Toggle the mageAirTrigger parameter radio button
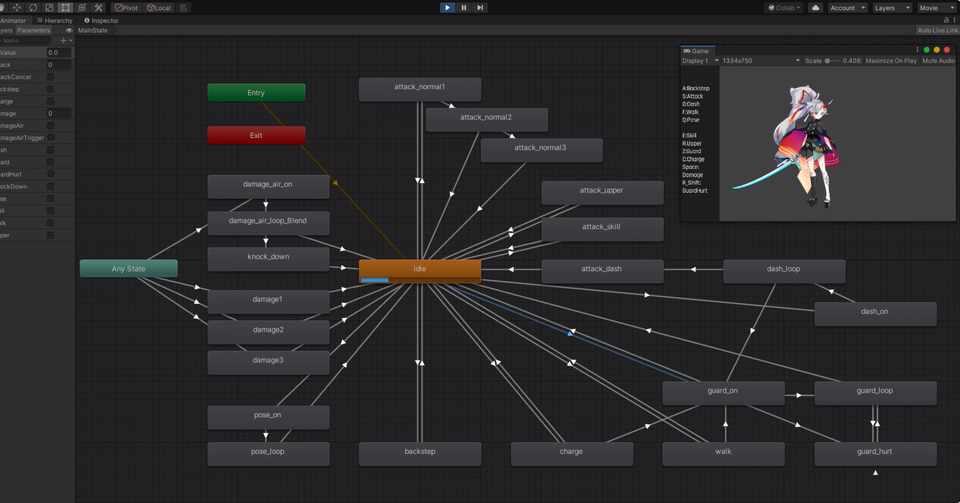The width and height of the screenshot is (960, 503). pyautogui.click(x=50, y=138)
